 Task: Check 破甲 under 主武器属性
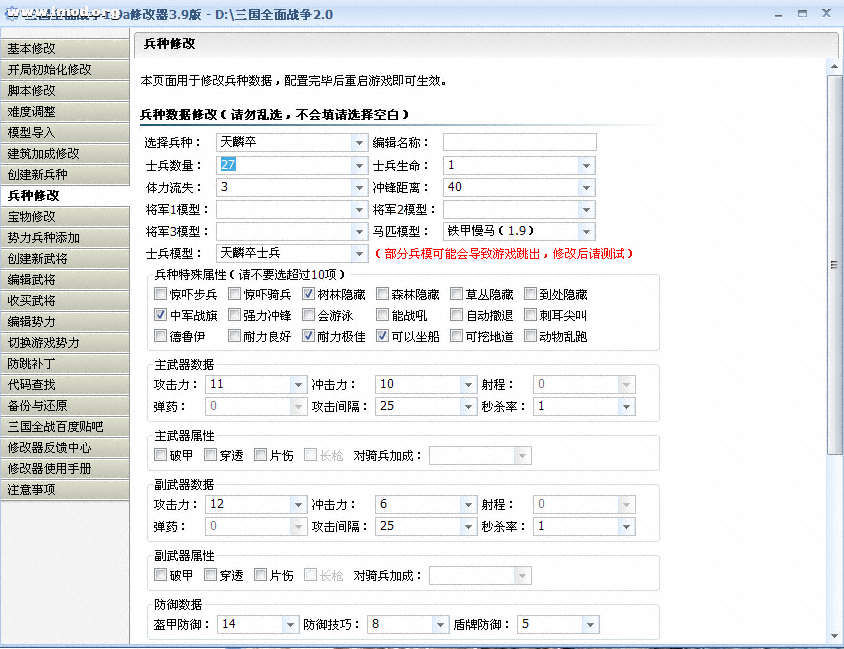coord(161,456)
